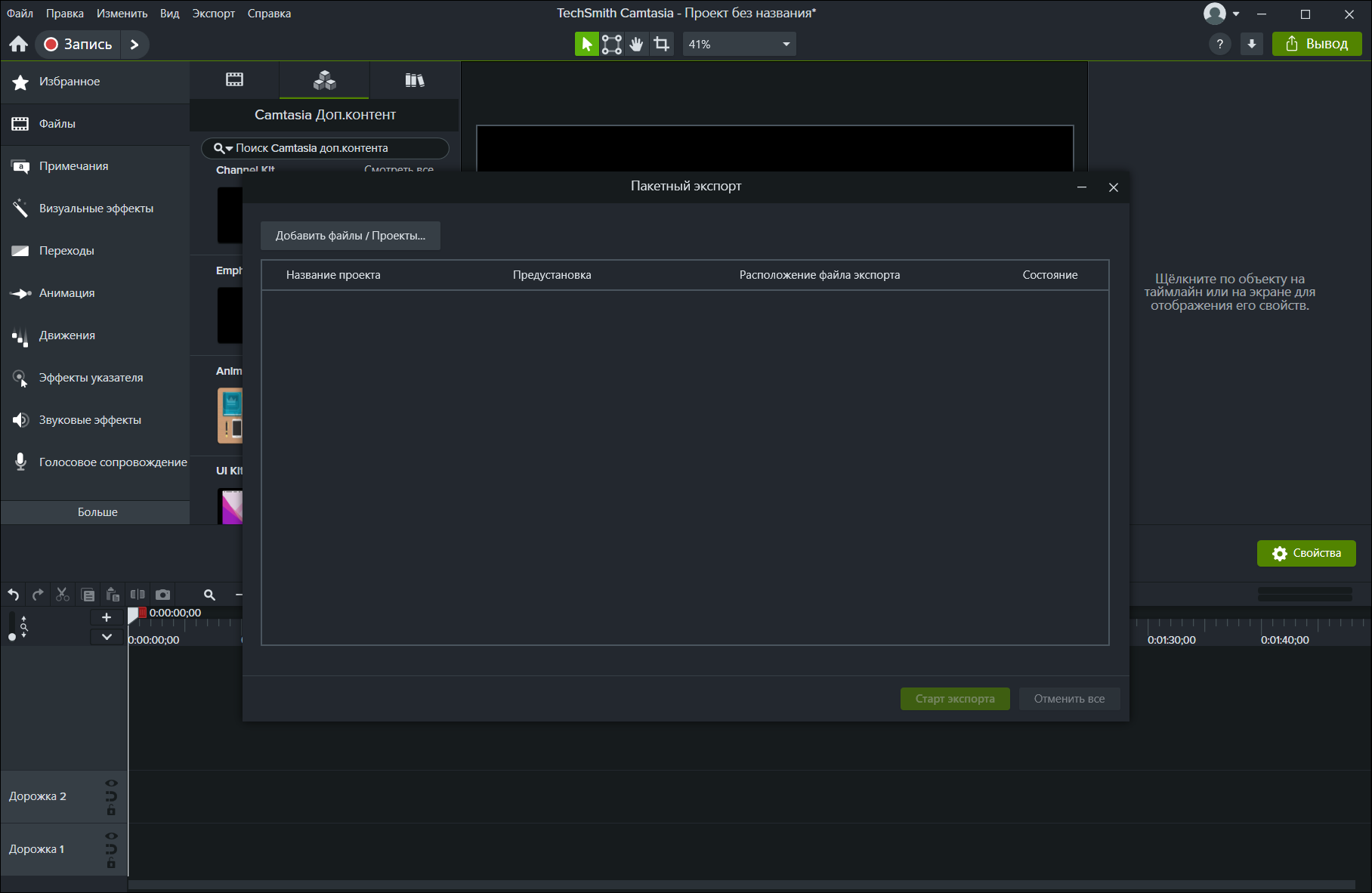Undo the last action in timeline toolbar
1372x893 pixels.
click(x=14, y=595)
